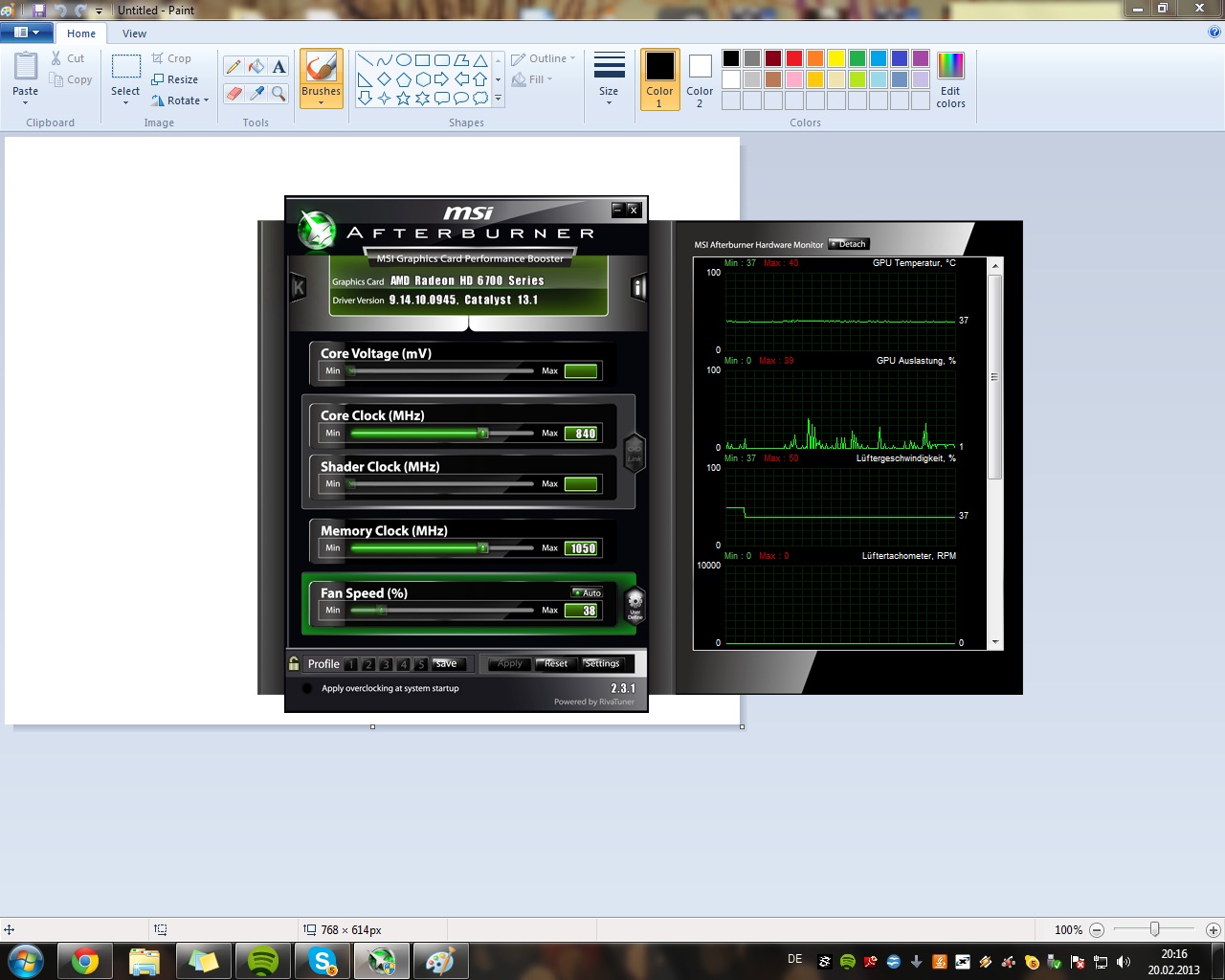Screen dimensions: 1225x980
Task: Click Copy in the Clipboard group
Action: point(71,79)
